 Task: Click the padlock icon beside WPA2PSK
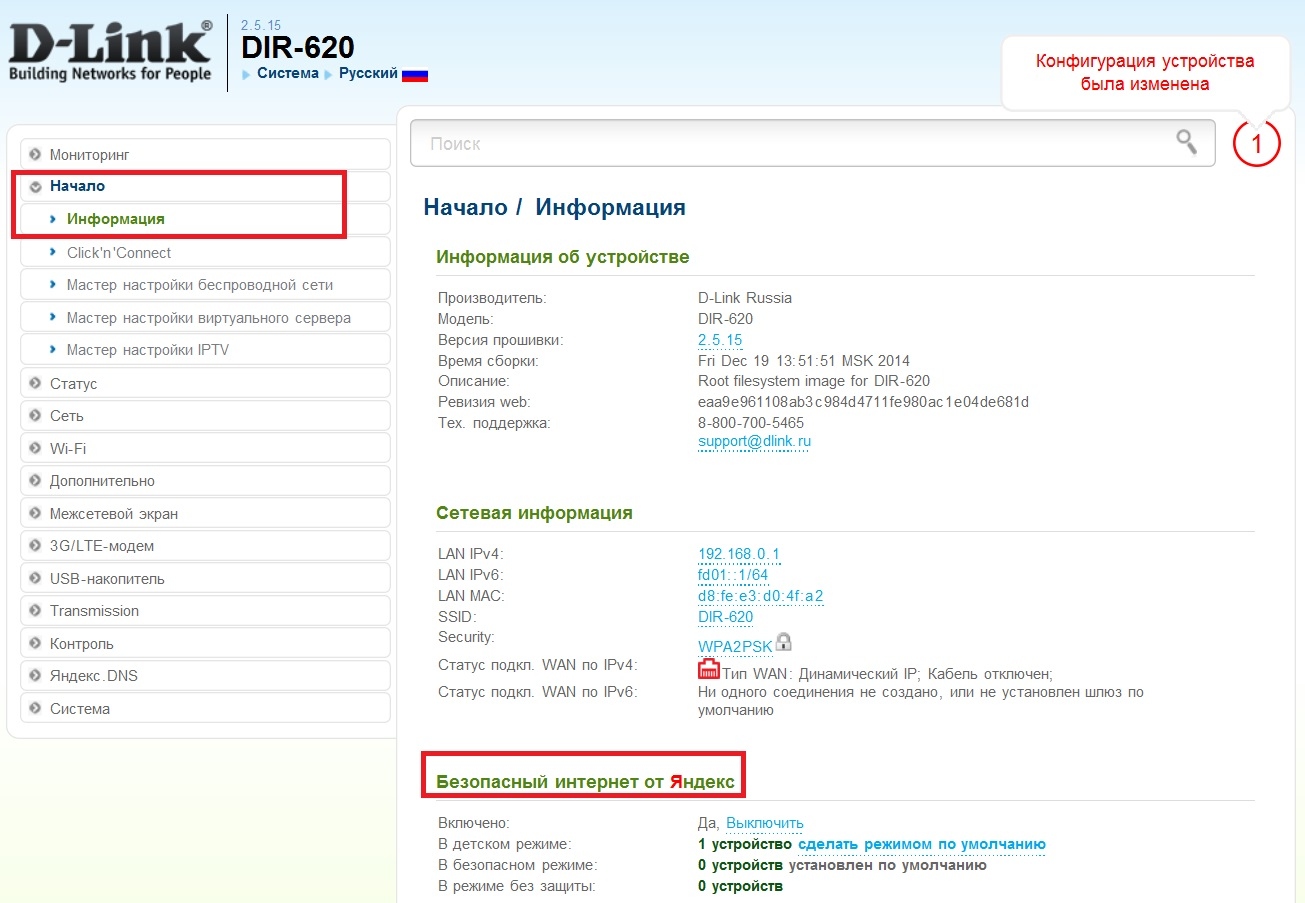[784, 641]
